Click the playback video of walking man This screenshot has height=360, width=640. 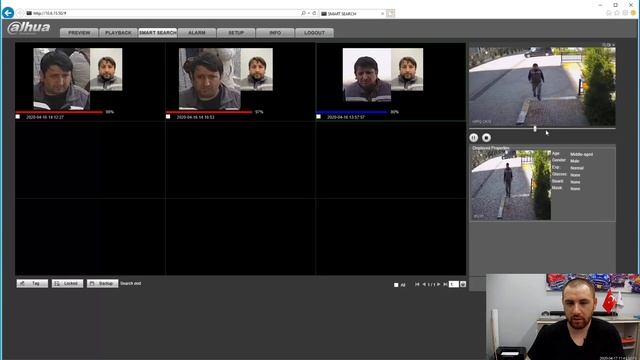(x=542, y=87)
